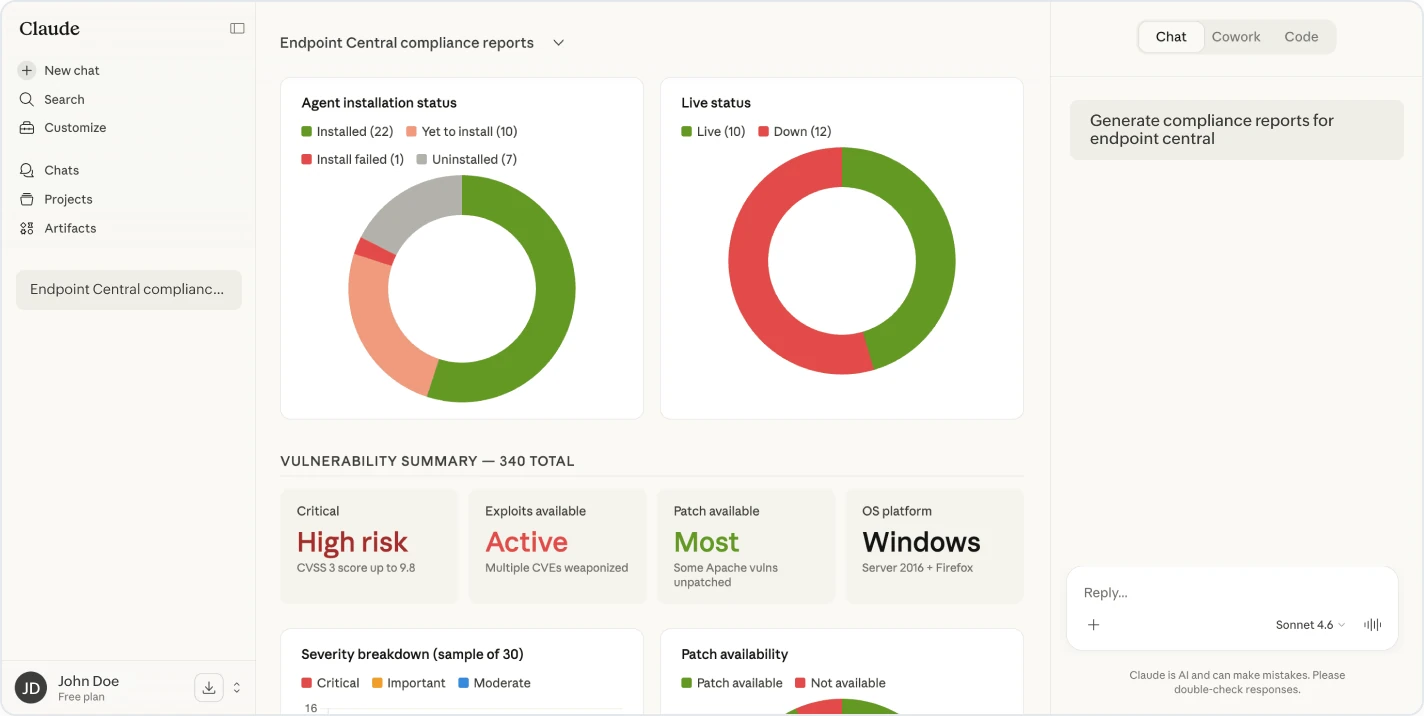This screenshot has height=716, width=1424.
Task: Click the Exploits available Active card
Action: [x=557, y=546]
